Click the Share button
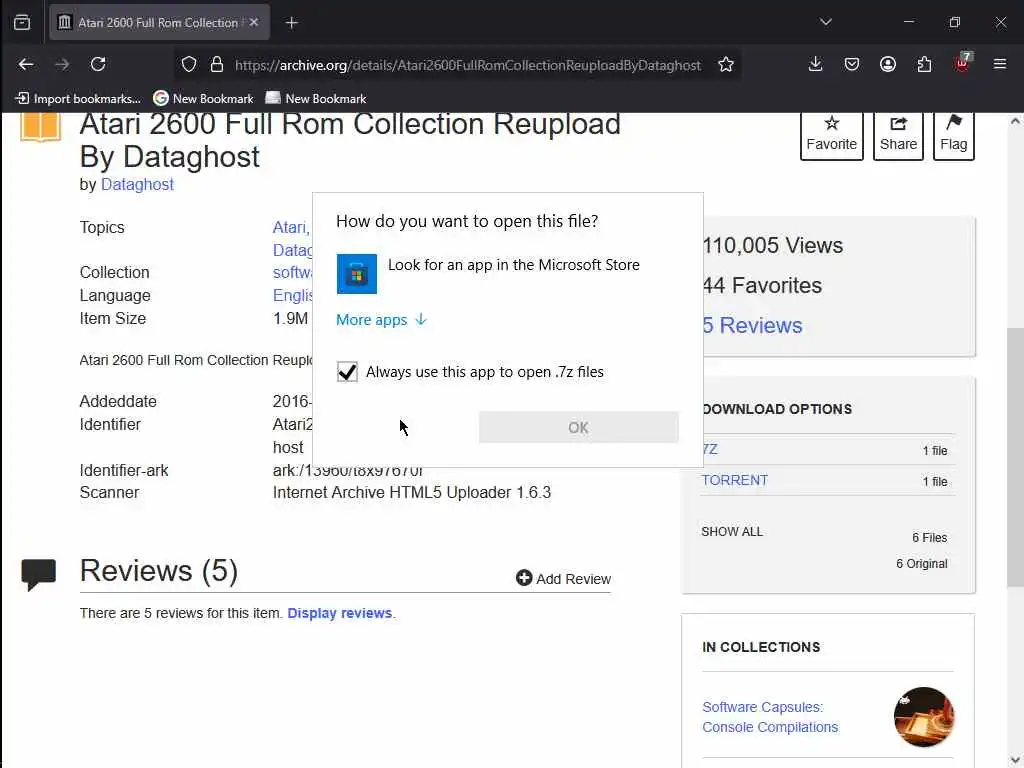Screen dimensions: 1024x768 point(898,135)
